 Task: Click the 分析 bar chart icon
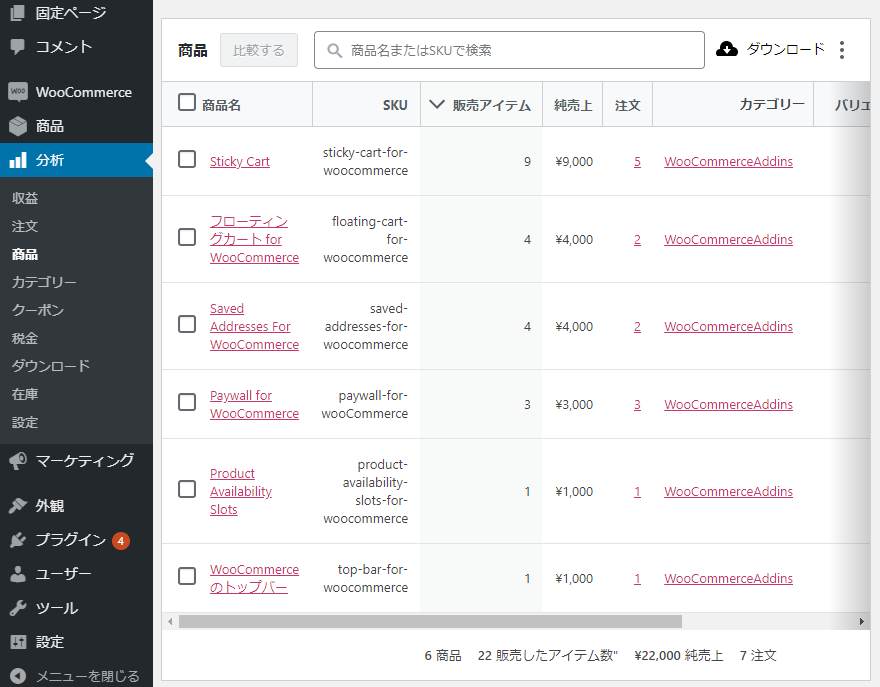click(x=18, y=160)
